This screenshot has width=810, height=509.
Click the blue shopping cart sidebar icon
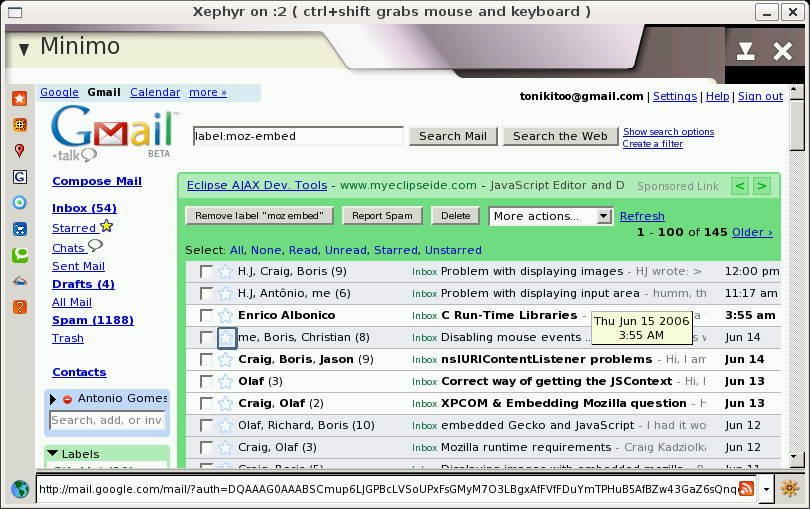coord(20,229)
